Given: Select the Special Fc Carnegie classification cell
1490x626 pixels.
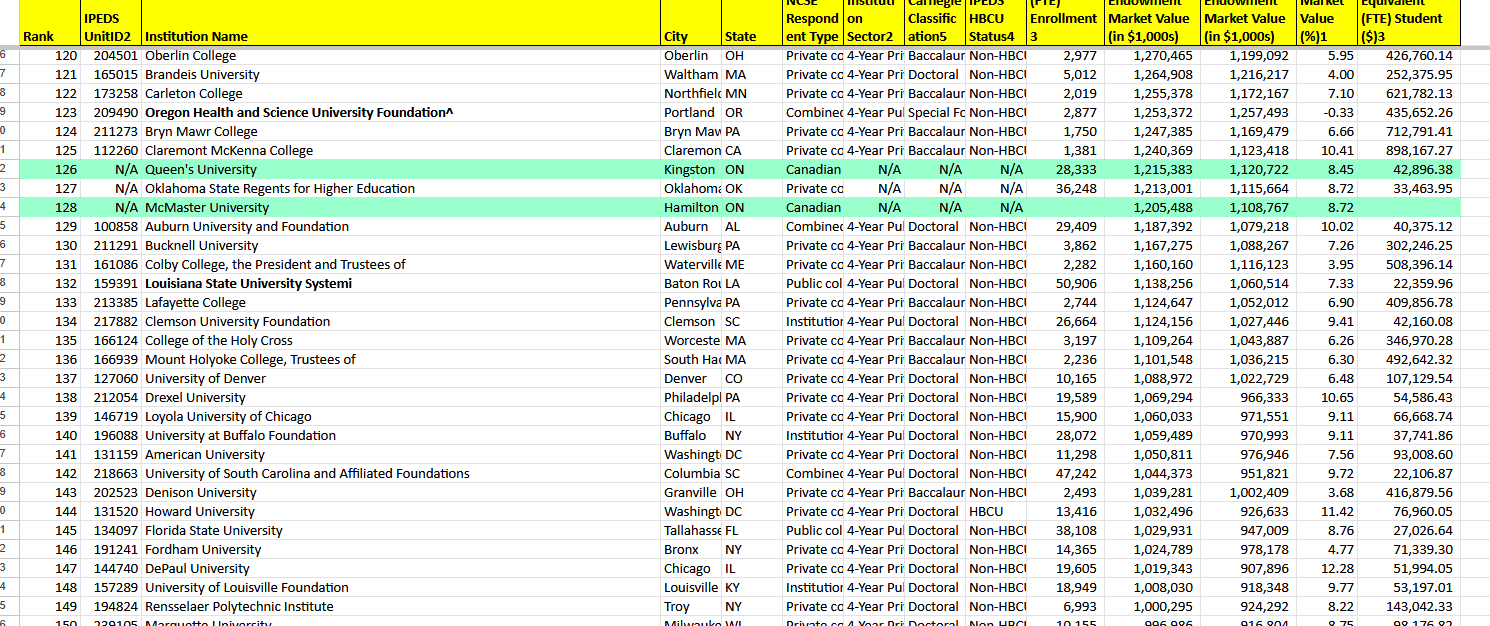Looking at the screenshot, I should tap(936, 113).
